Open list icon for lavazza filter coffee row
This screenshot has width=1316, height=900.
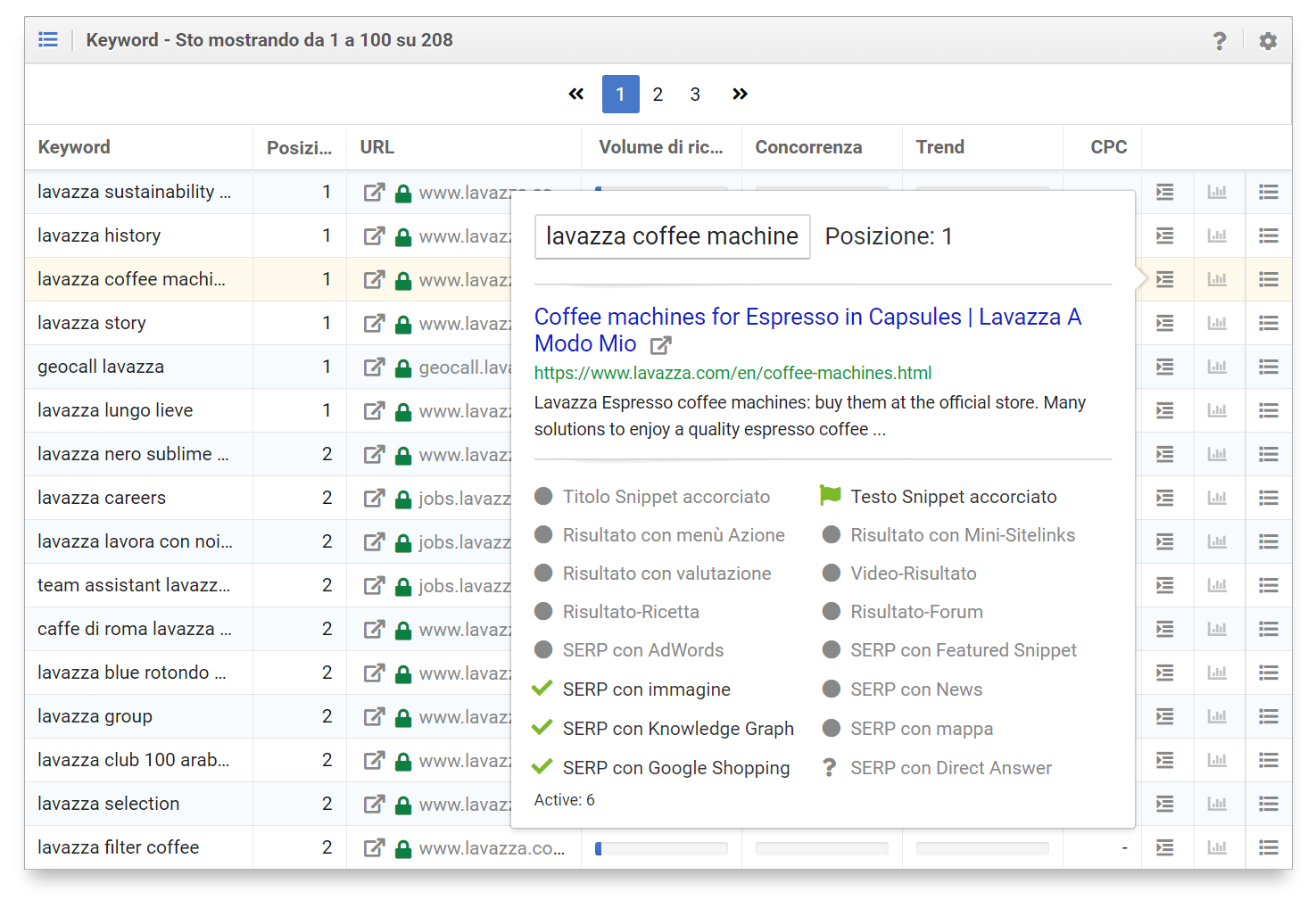[x=1269, y=847]
